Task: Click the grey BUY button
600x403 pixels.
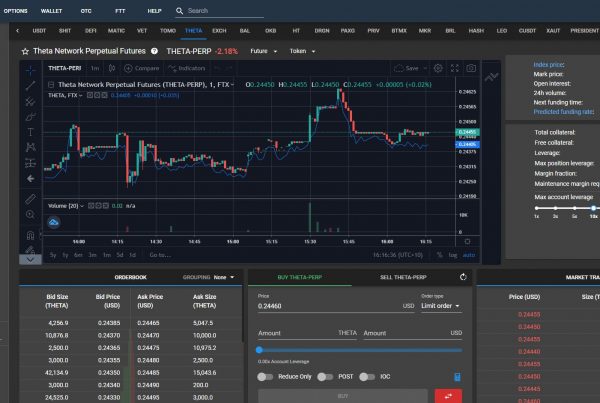Action: 343,396
